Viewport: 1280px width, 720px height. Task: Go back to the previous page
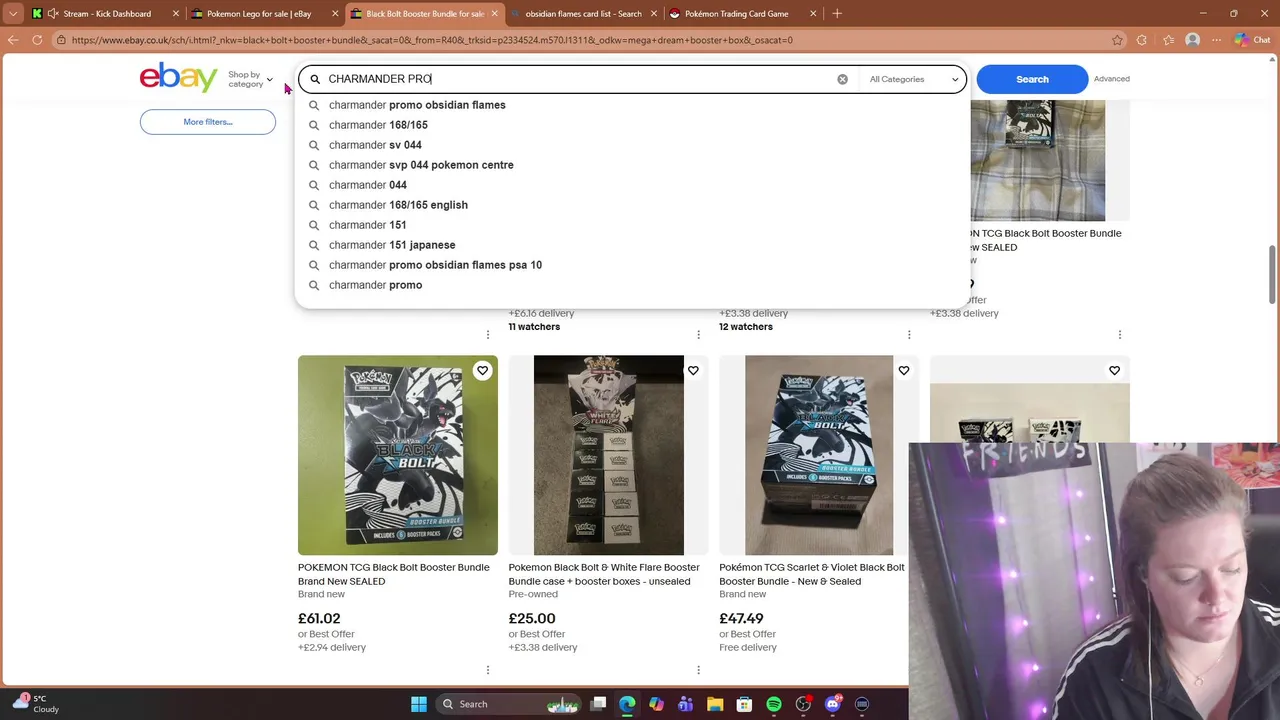(x=13, y=40)
